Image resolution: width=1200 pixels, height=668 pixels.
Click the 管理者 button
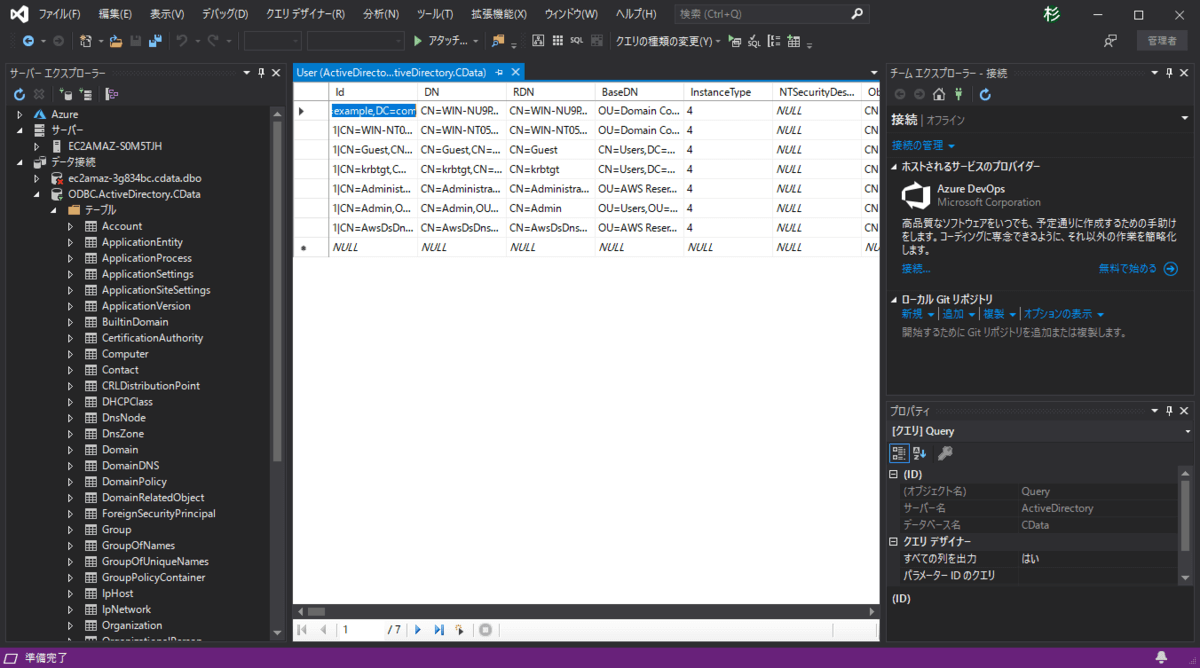click(x=1162, y=41)
